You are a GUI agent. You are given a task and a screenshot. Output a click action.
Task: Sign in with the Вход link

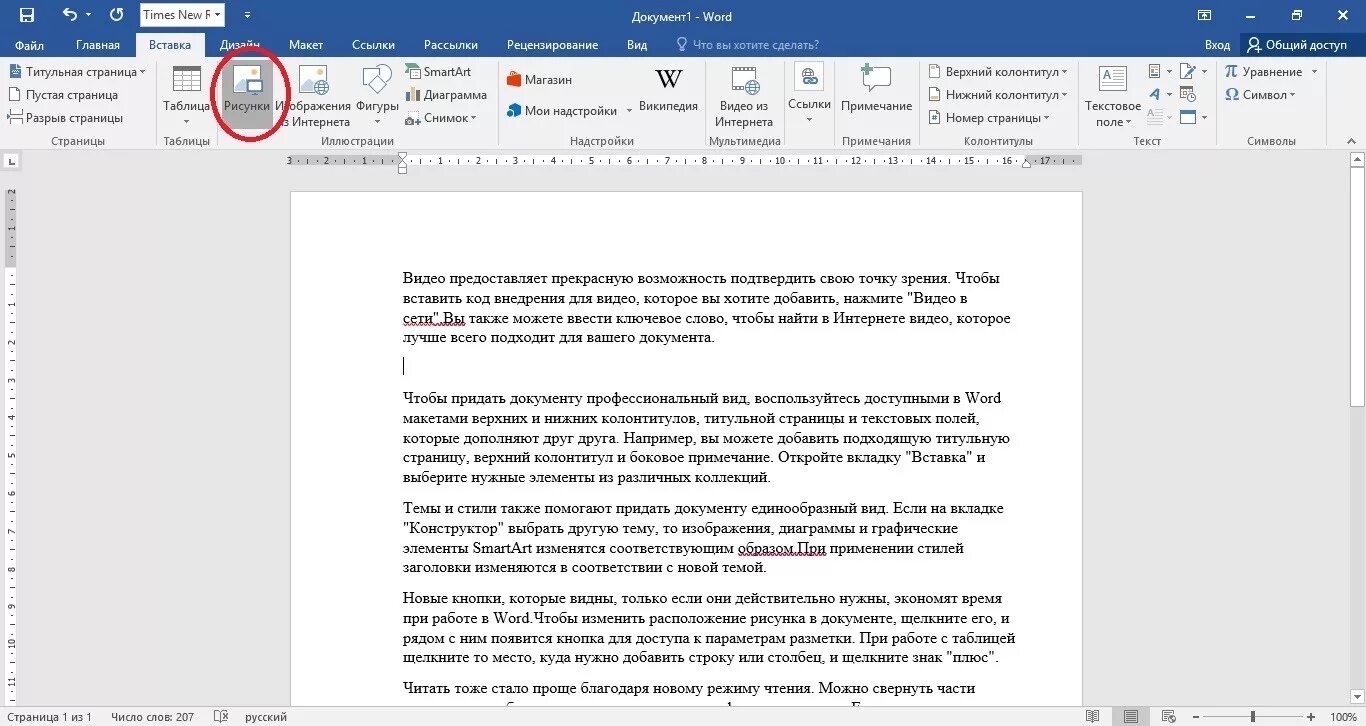(1217, 45)
